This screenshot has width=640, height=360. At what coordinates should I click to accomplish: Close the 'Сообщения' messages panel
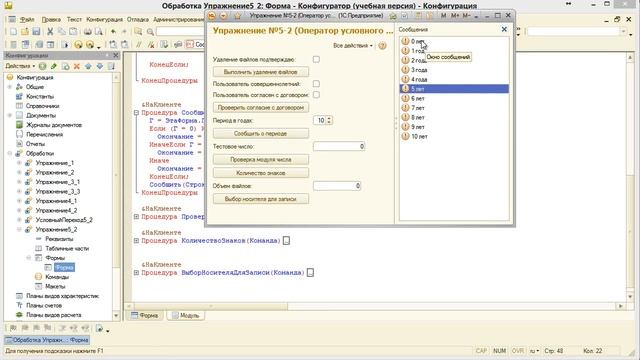(x=504, y=29)
